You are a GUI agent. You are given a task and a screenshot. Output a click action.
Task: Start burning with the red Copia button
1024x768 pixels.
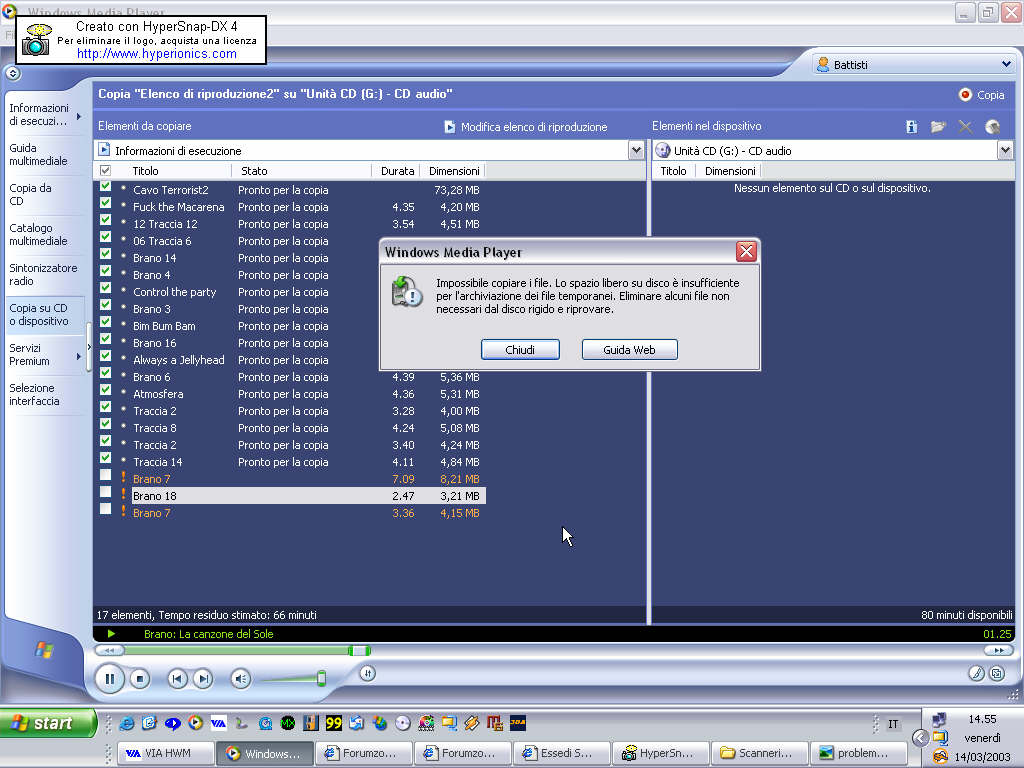pyautogui.click(x=982, y=95)
